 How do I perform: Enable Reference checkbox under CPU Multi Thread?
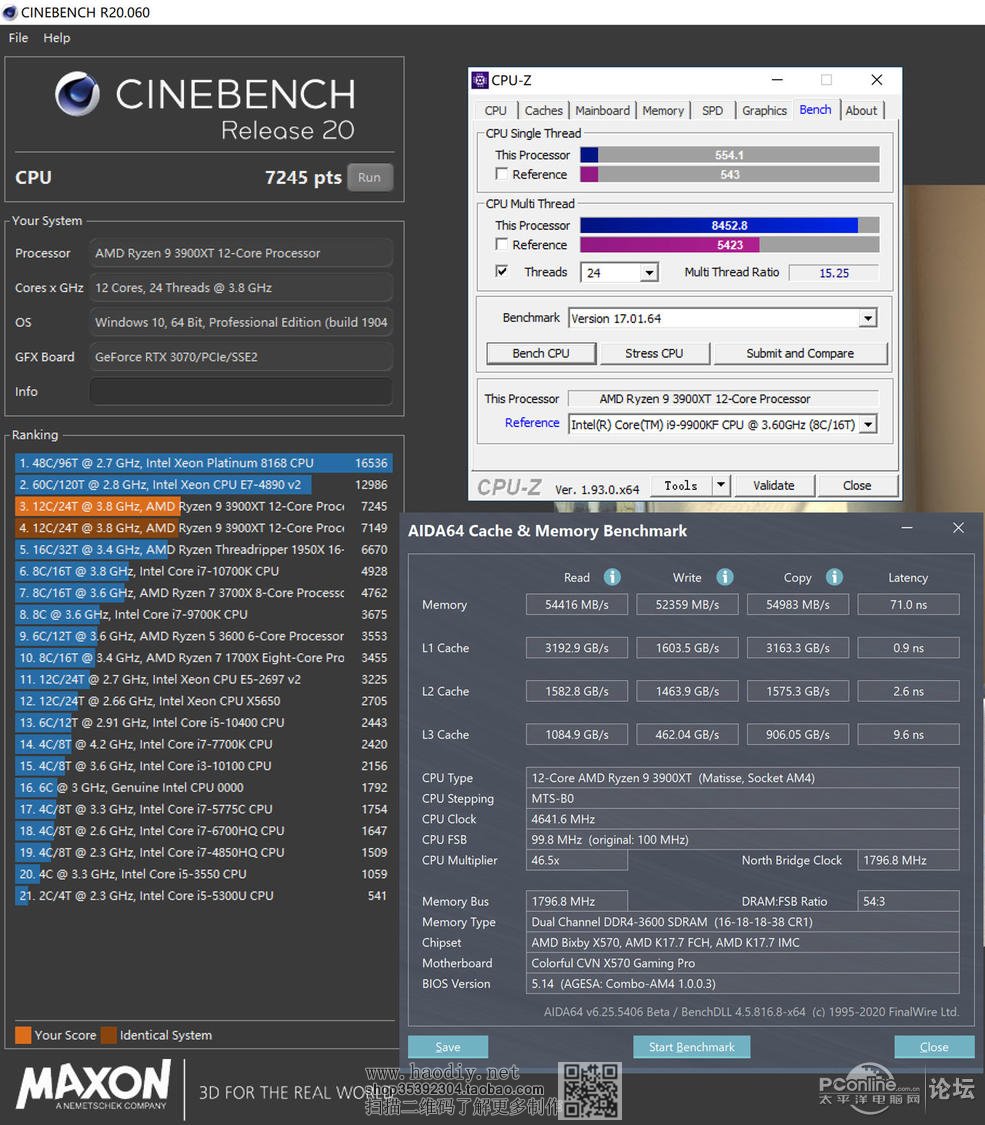tap(502, 244)
